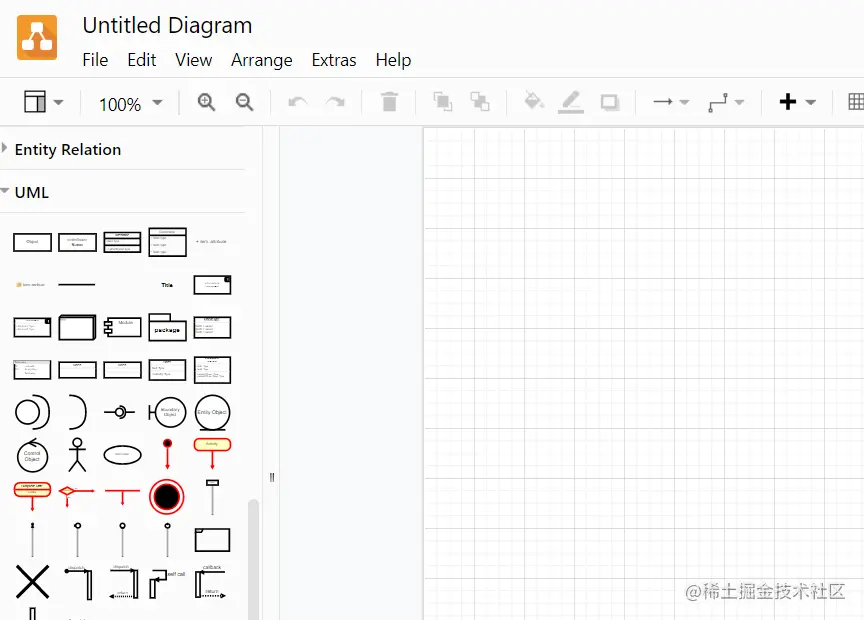The image size is (864, 620).
Task: Select the frame shape below the lifeline
Action: pyautogui.click(x=212, y=540)
